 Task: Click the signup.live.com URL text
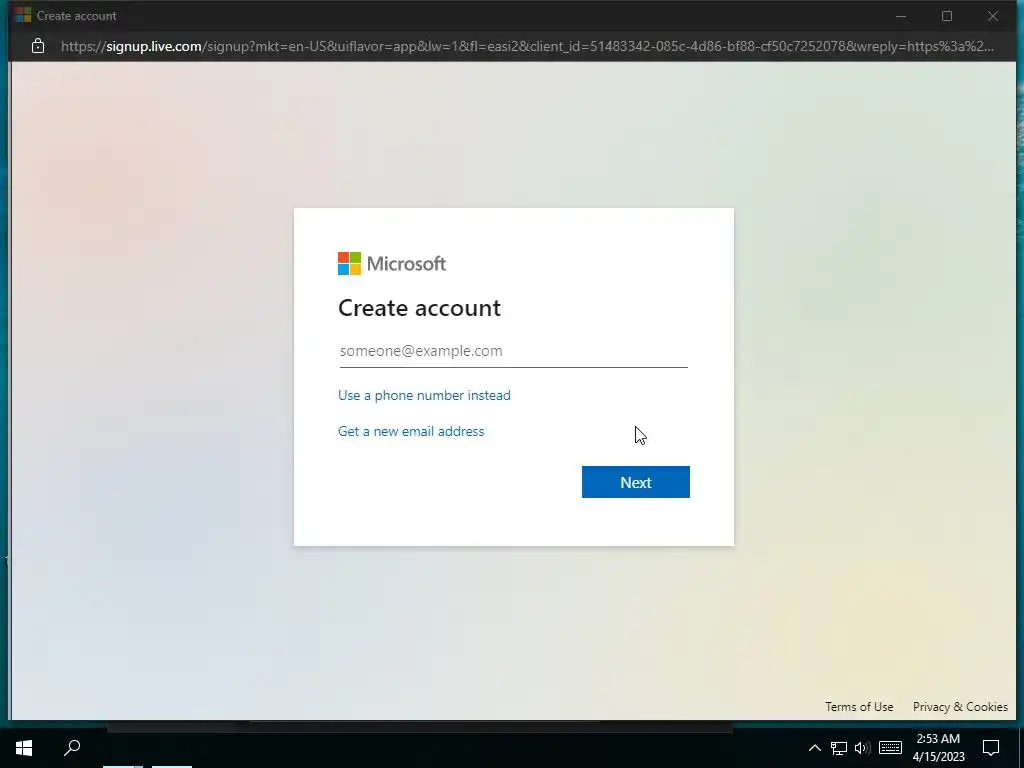(x=153, y=46)
